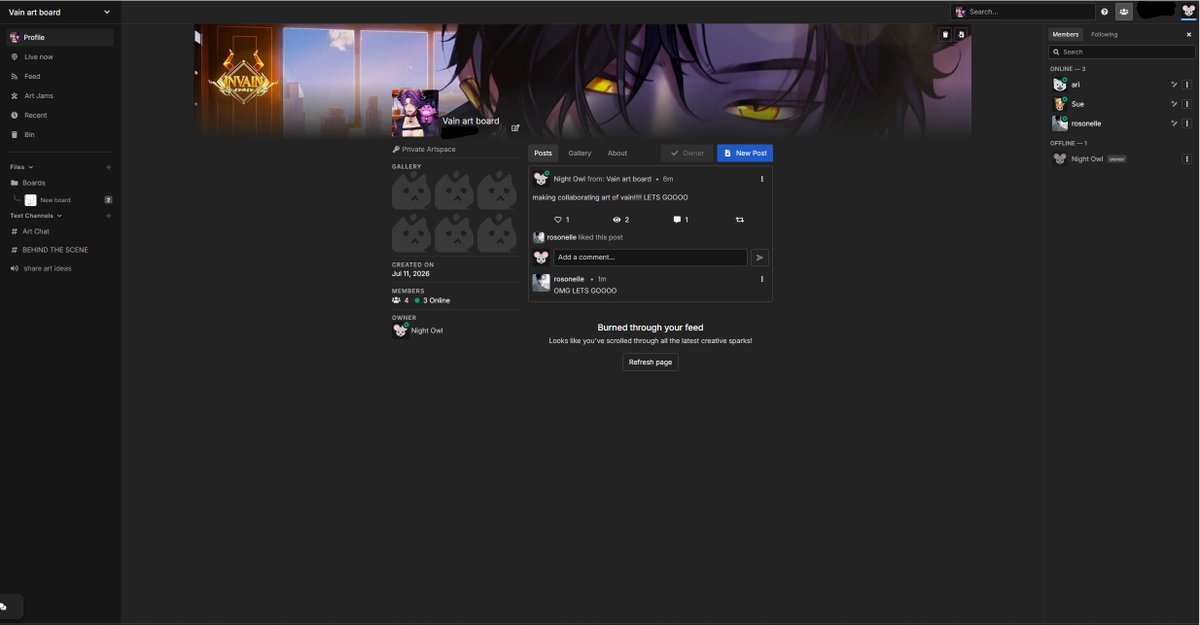This screenshot has width=1200, height=625.
Task: Send the comment with arrow button
Action: coord(760,257)
